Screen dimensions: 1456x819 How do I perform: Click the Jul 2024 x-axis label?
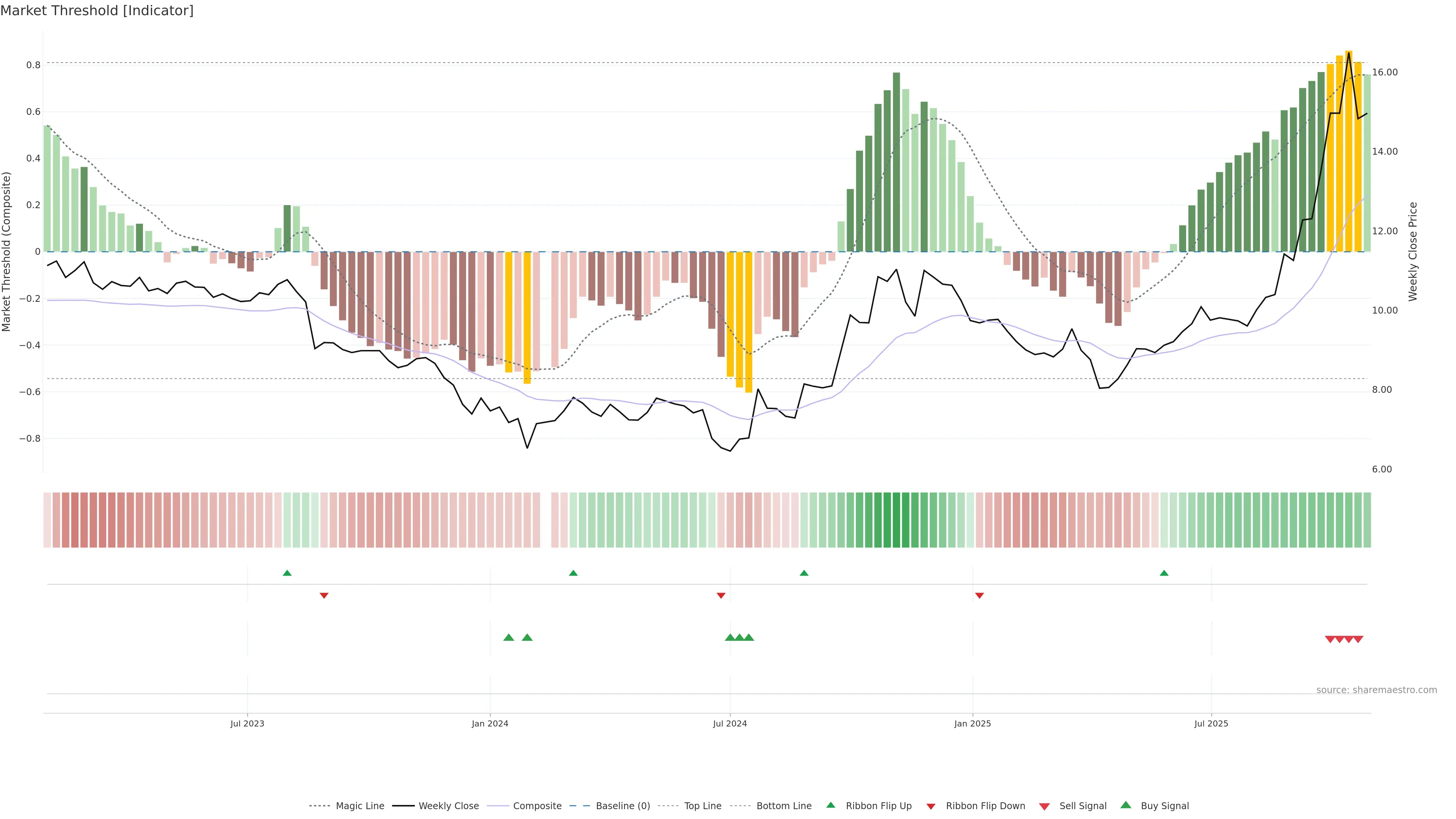pyautogui.click(x=730, y=723)
